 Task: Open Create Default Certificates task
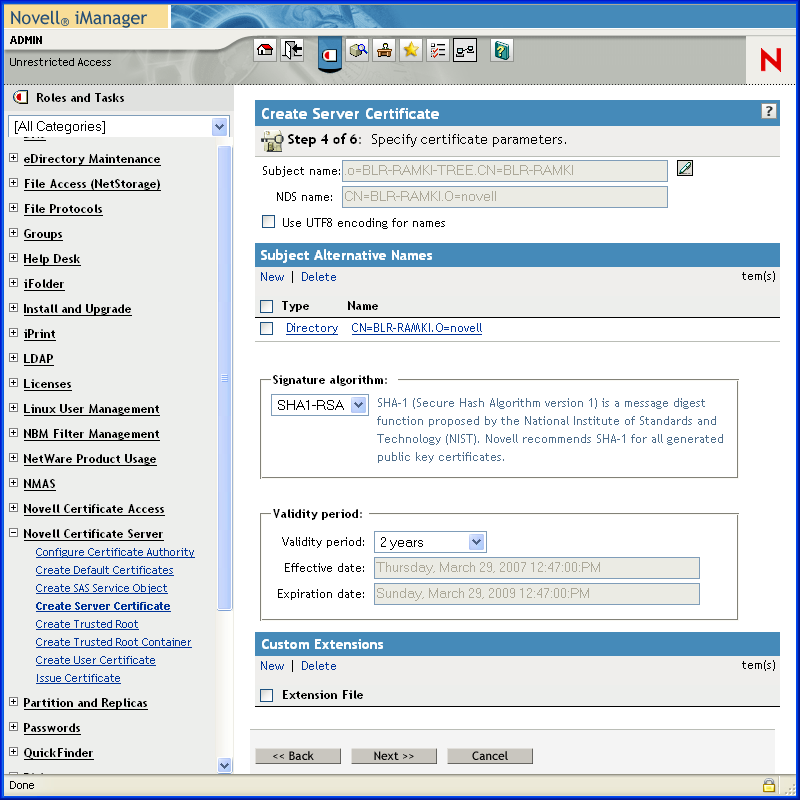pyautogui.click(x=105, y=570)
